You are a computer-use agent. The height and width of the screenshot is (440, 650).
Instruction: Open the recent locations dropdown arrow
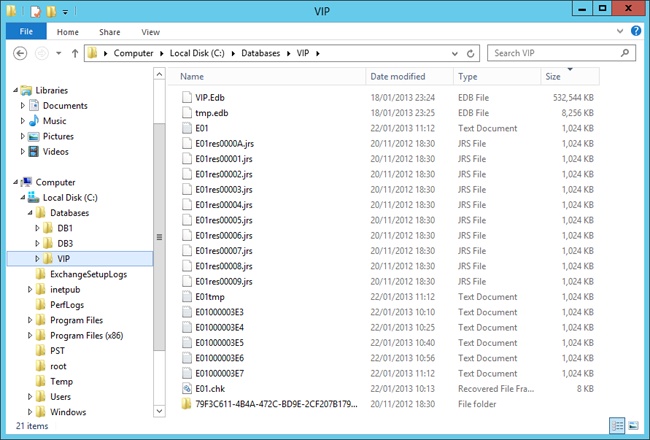click(x=58, y=53)
